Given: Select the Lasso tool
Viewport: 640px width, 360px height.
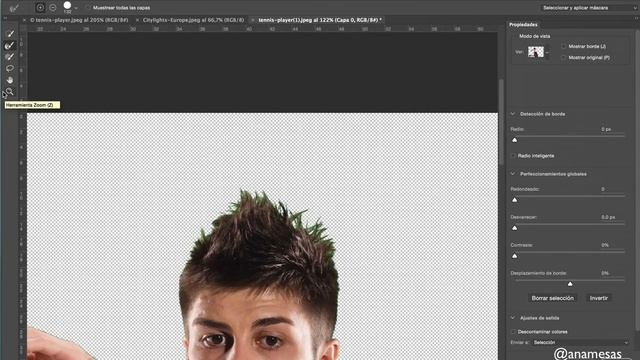Looking at the screenshot, I should [10, 68].
